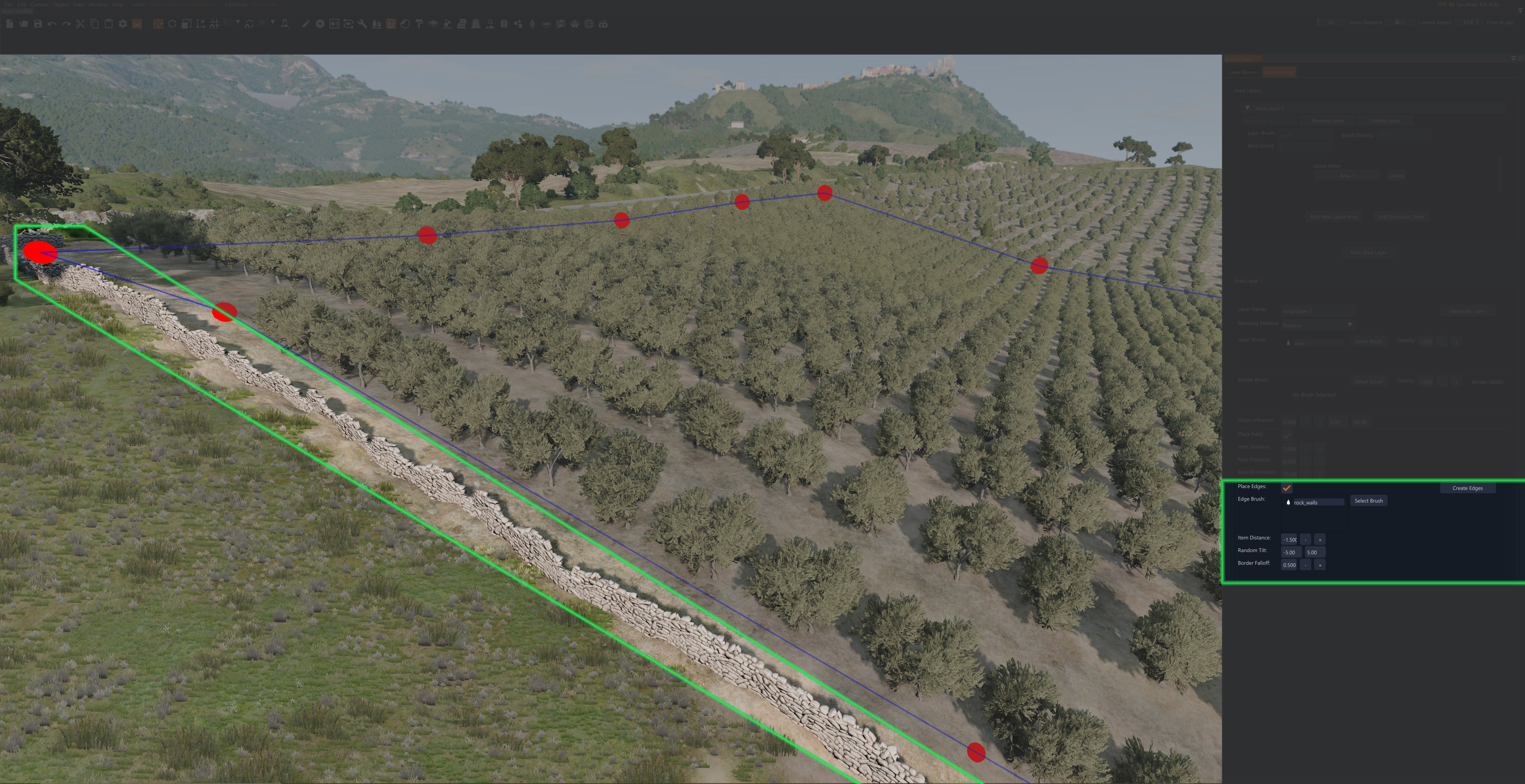Click the paint roller tool icon

pyautogui.click(x=419, y=24)
